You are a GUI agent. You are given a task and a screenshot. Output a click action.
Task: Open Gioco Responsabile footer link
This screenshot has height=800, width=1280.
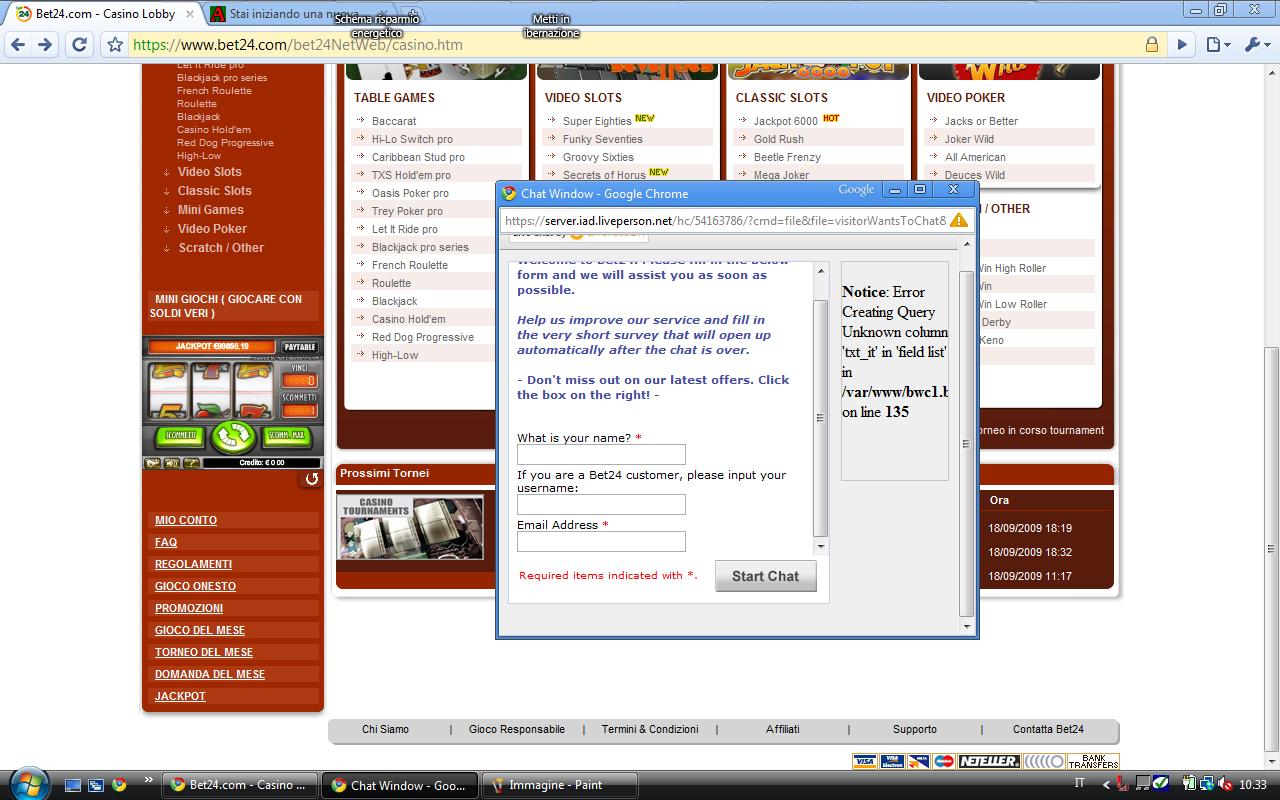pos(517,729)
